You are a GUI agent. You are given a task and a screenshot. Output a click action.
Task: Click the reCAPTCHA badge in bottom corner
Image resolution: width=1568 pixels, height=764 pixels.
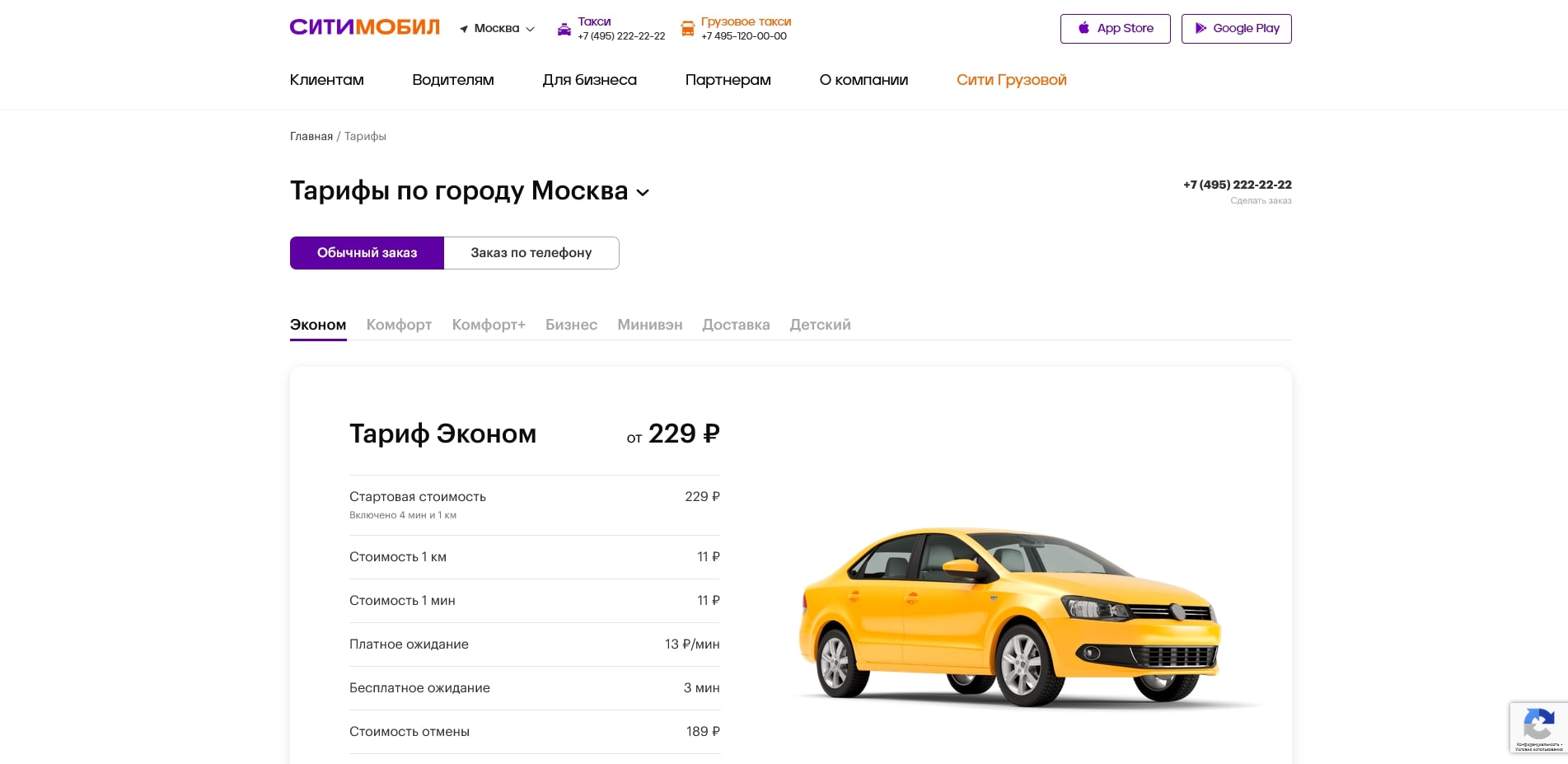(1539, 728)
